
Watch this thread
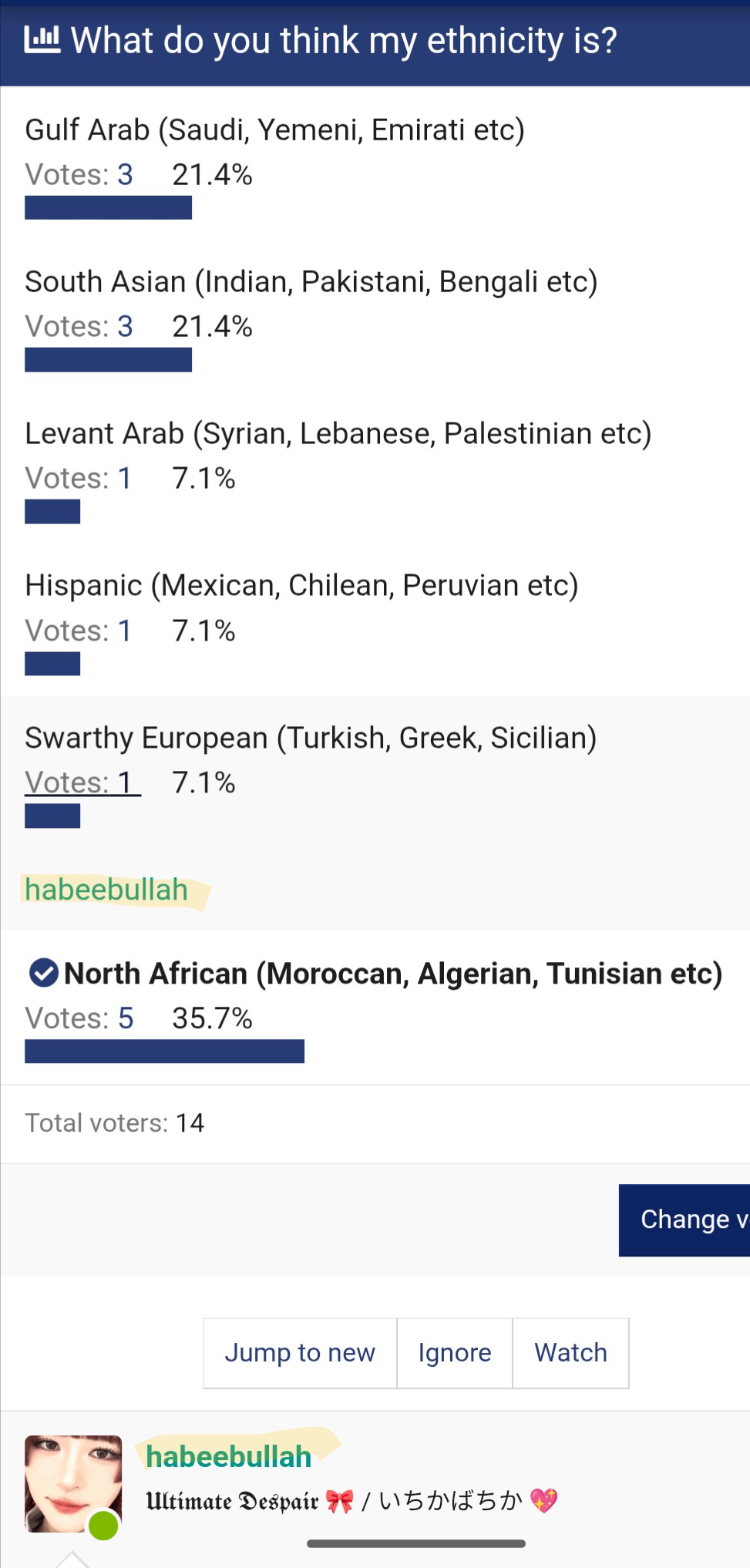click(x=570, y=1353)
